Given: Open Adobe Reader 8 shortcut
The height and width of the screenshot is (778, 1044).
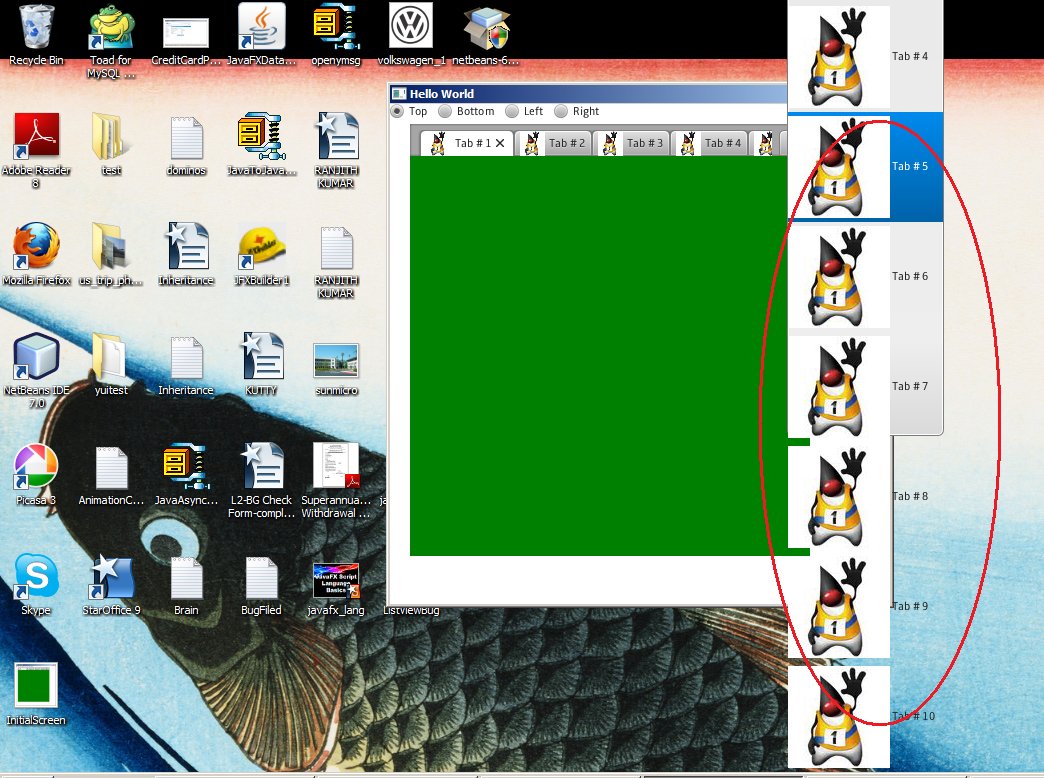Looking at the screenshot, I should (x=36, y=138).
